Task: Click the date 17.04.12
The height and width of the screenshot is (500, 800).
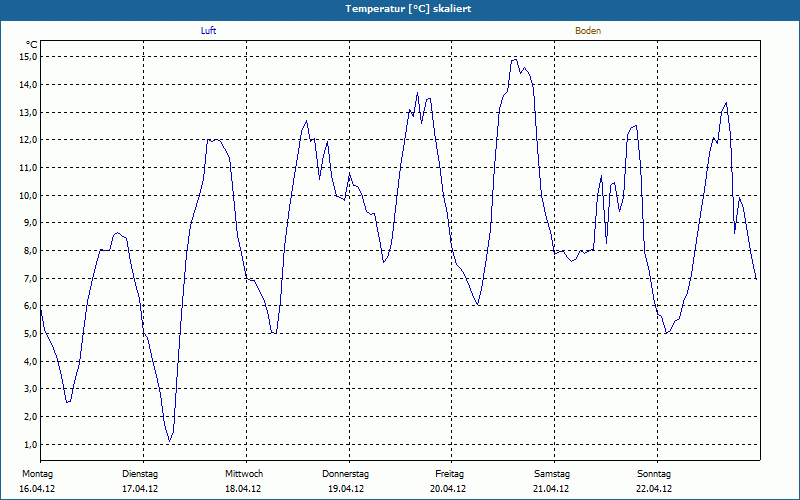Action: point(140,489)
